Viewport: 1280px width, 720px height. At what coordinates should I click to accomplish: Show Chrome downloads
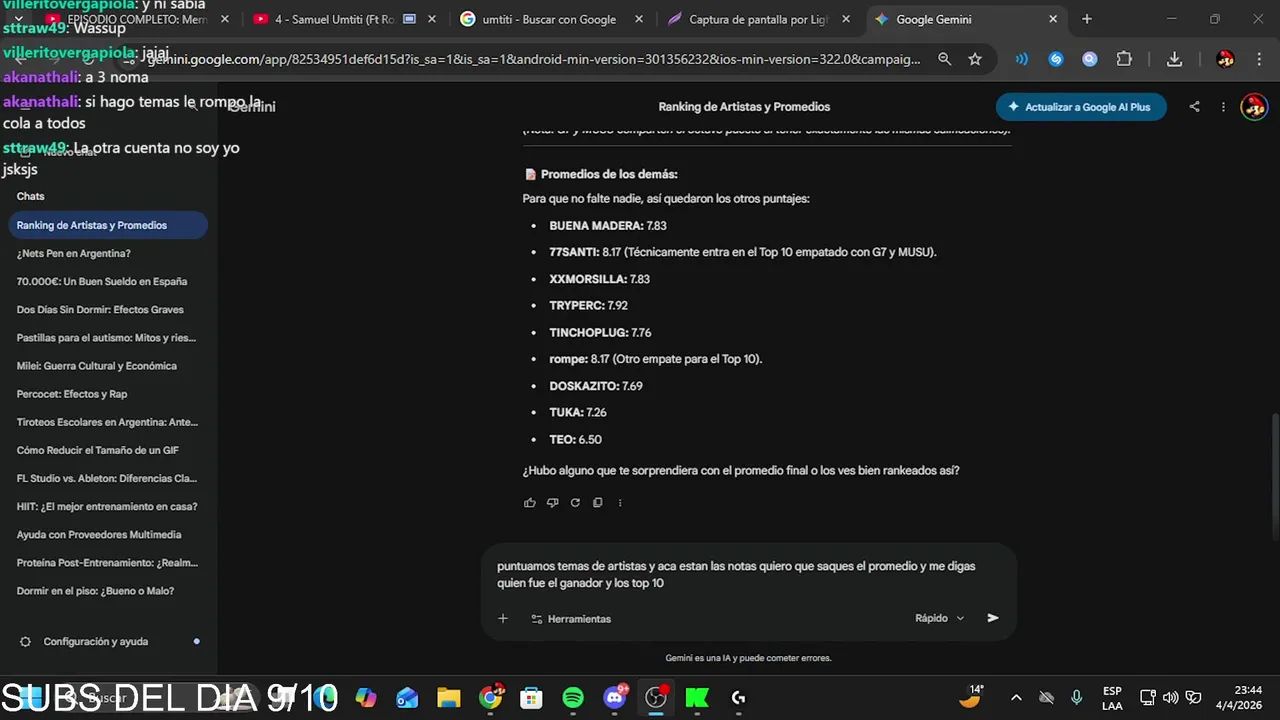1175,59
